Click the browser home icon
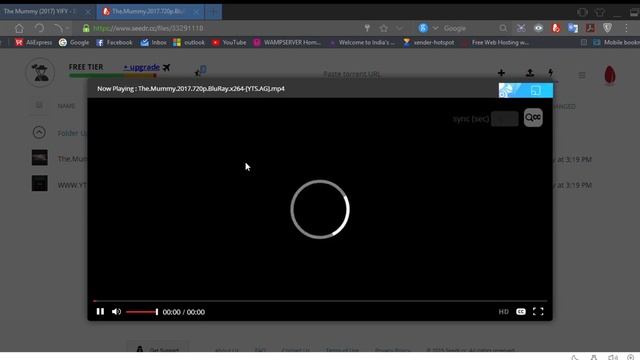 point(19,28)
